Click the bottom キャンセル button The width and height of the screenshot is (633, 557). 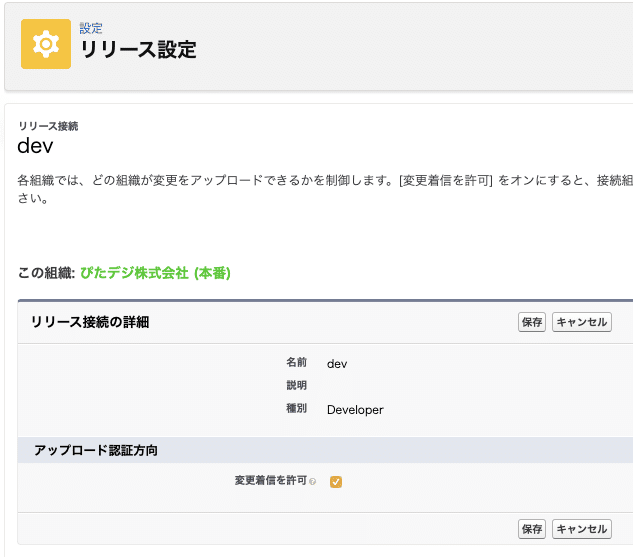pos(582,529)
